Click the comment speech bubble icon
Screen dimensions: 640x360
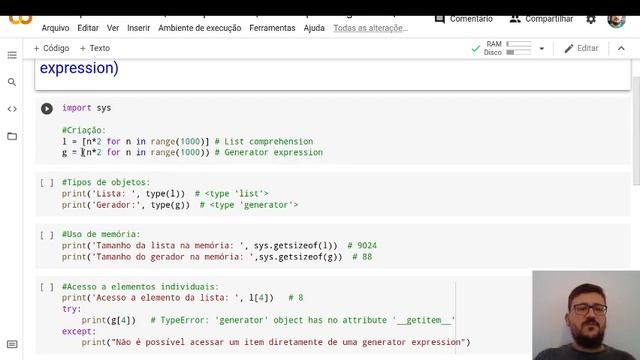(x=439, y=19)
